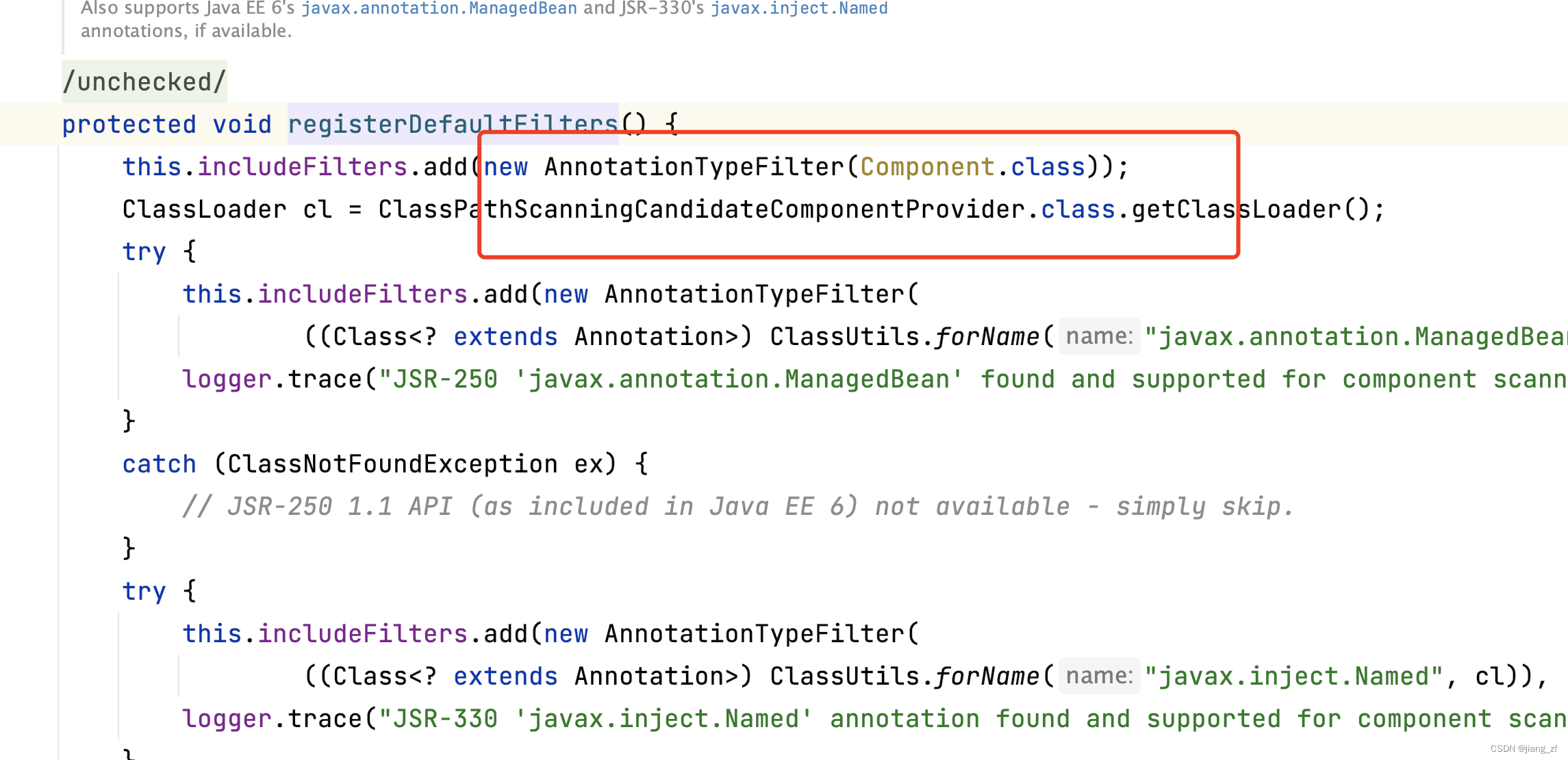Click the "javax.inject.Named" string literal

(1294, 676)
